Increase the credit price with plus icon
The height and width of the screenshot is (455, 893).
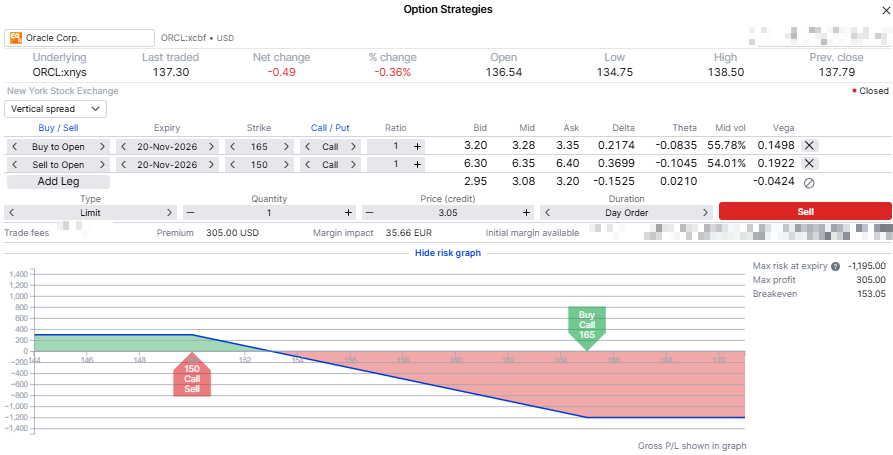click(x=526, y=212)
